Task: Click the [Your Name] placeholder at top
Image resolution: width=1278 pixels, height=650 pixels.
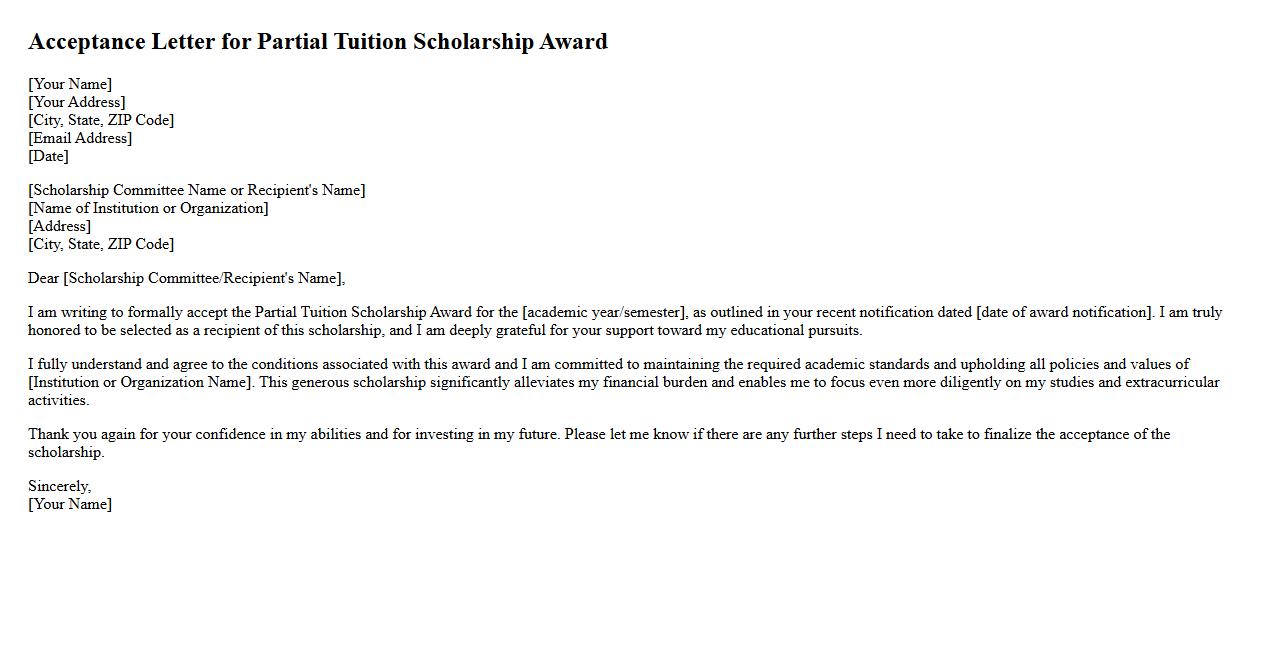Action: tap(70, 84)
